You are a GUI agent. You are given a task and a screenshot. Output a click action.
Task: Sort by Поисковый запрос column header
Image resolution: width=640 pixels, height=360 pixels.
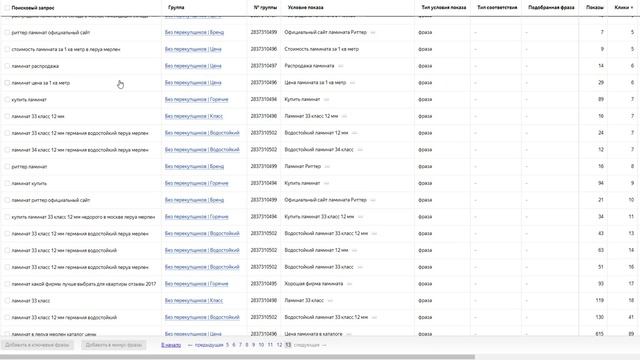33,8
